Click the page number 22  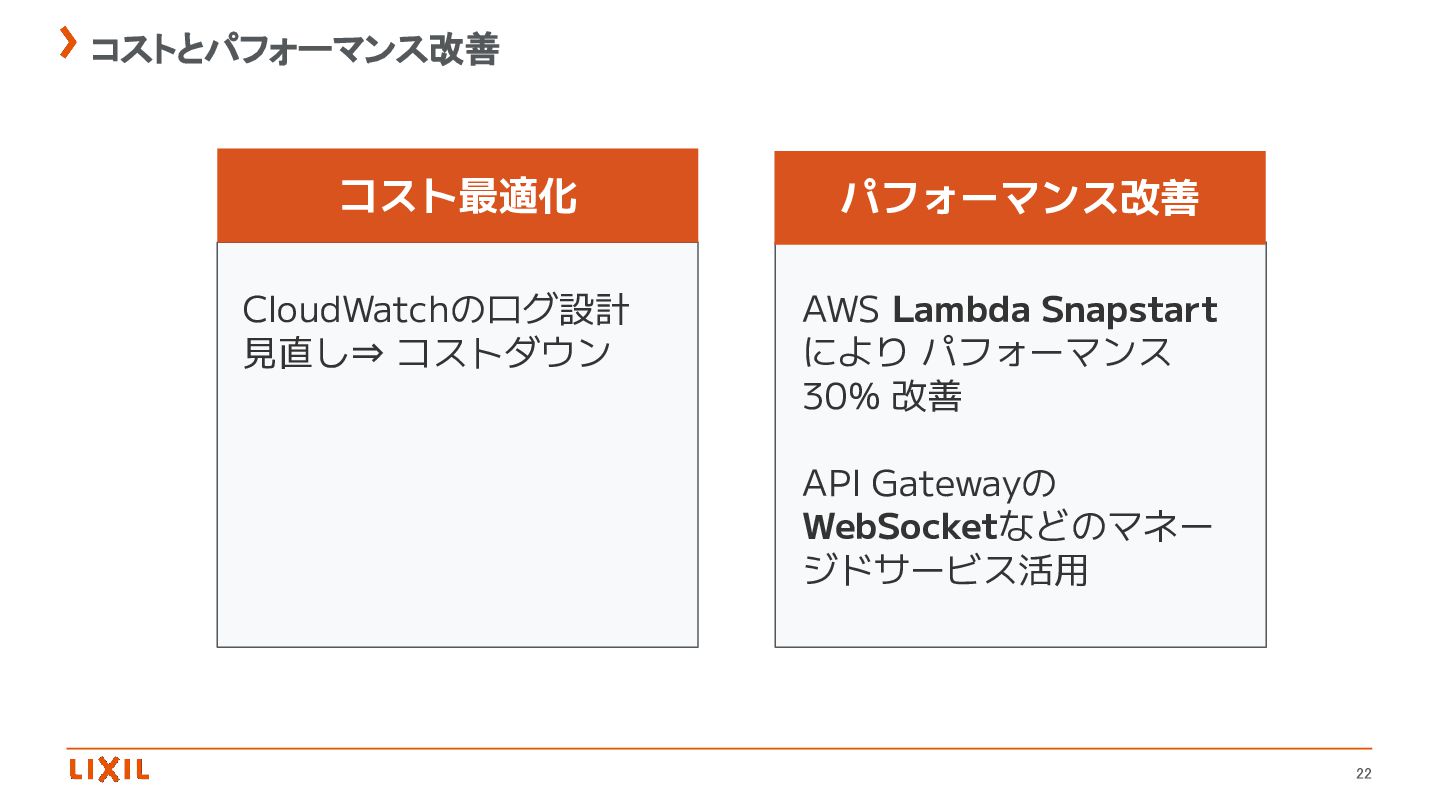pyautogui.click(x=1364, y=774)
